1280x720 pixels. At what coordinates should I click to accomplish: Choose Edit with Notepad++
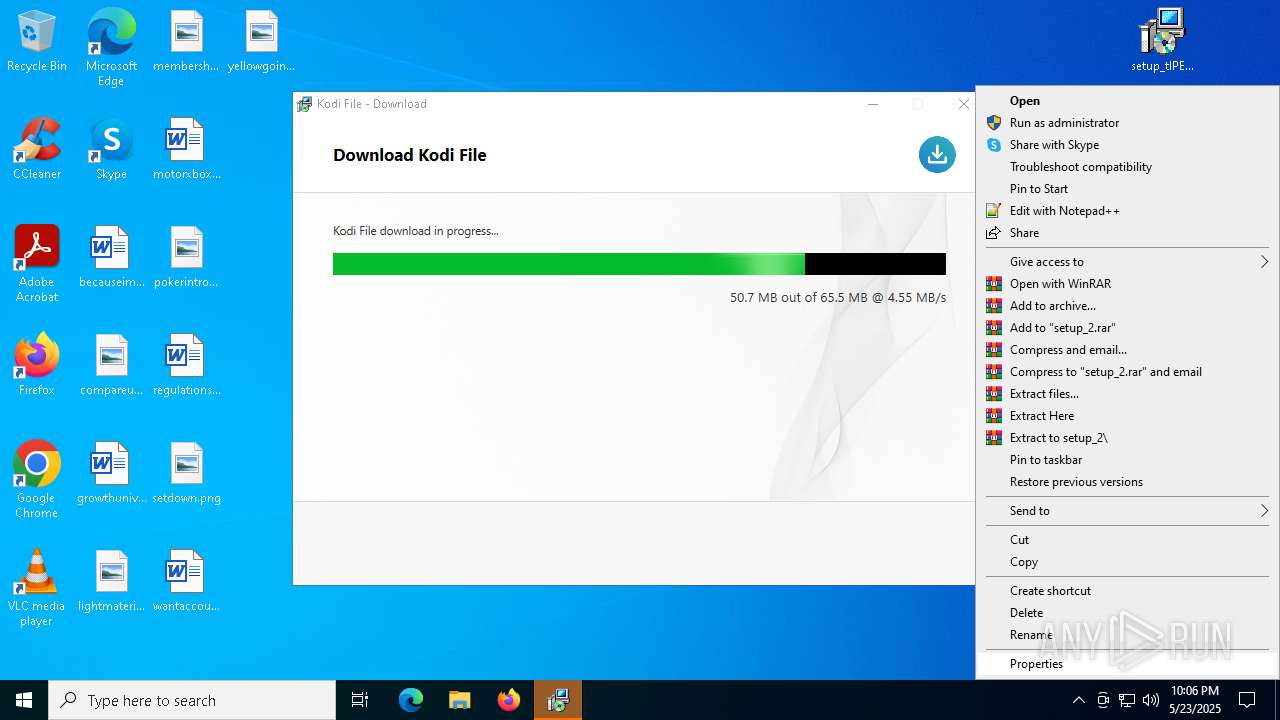pyautogui.click(x=1127, y=211)
